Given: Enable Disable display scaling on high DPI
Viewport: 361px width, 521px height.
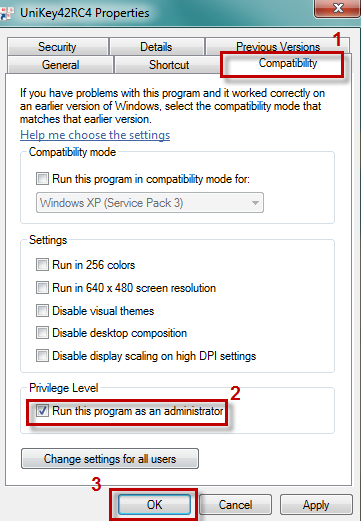Looking at the screenshot, I should (42, 355).
